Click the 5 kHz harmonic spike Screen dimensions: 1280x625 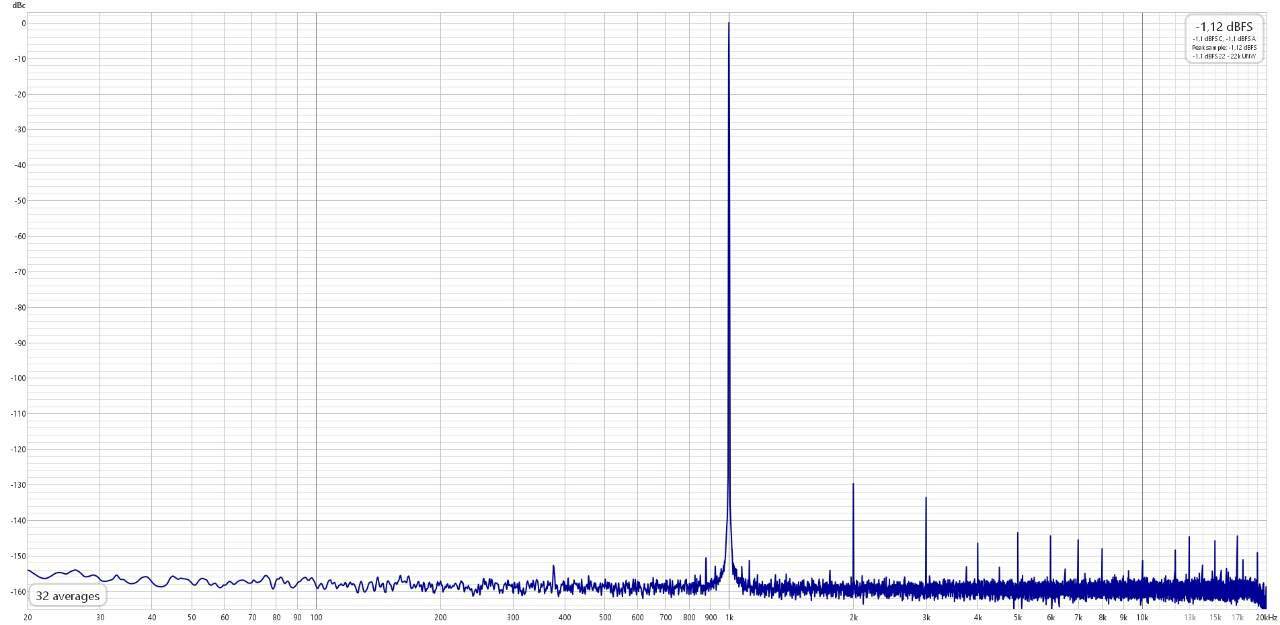(1017, 558)
